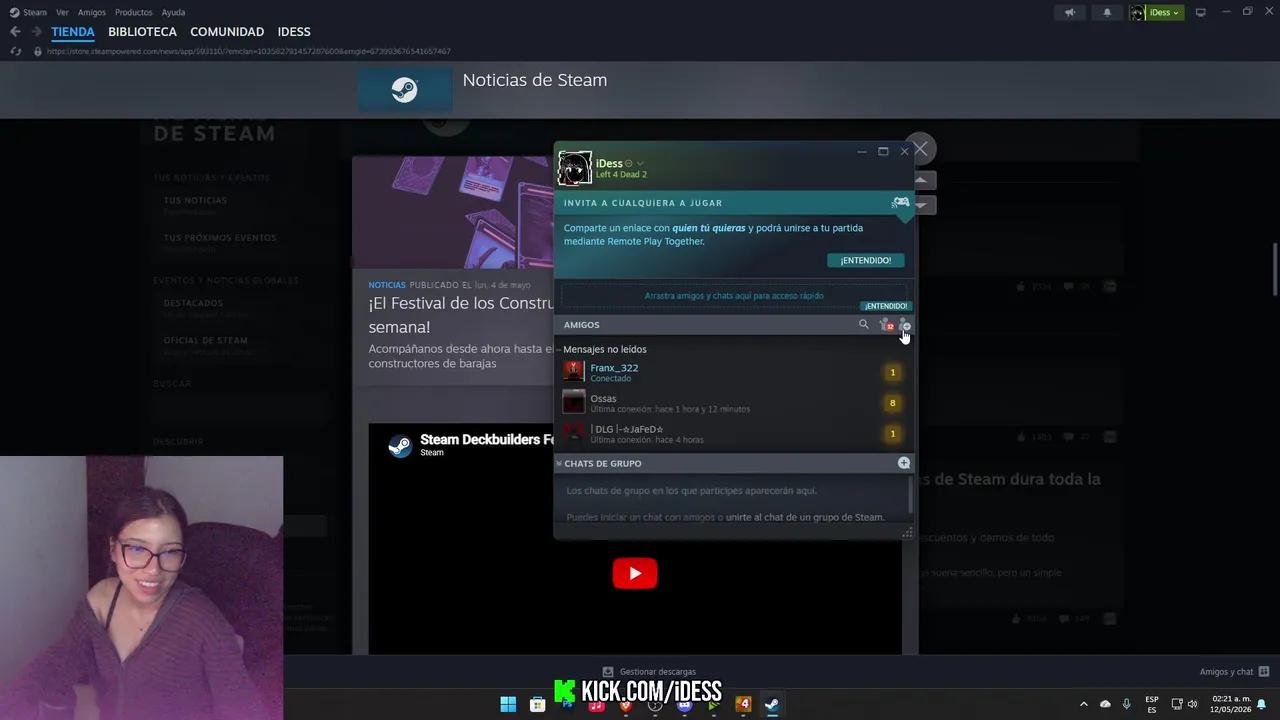This screenshot has height=720, width=1280.
Task: Click Ossas unread badge showing 8
Action: (x=892, y=403)
